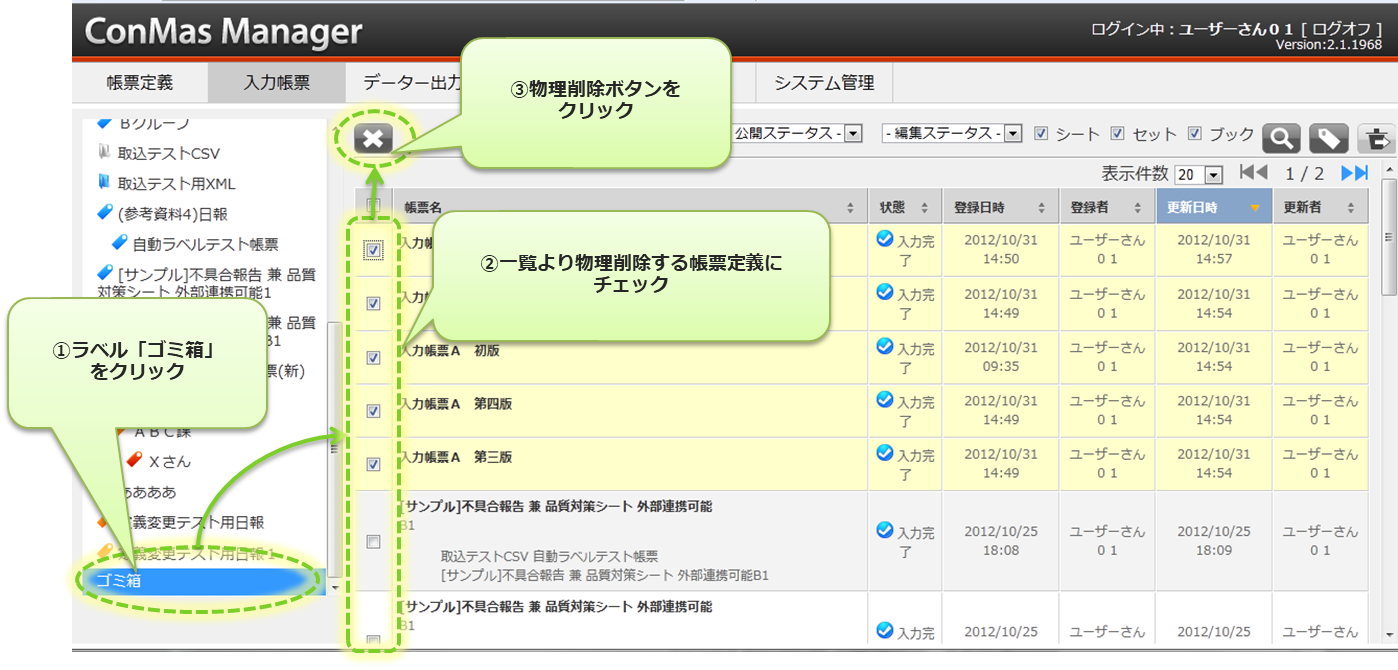1398x670 pixels.
Task: Click the magnifier search icon
Action: tap(1281, 138)
